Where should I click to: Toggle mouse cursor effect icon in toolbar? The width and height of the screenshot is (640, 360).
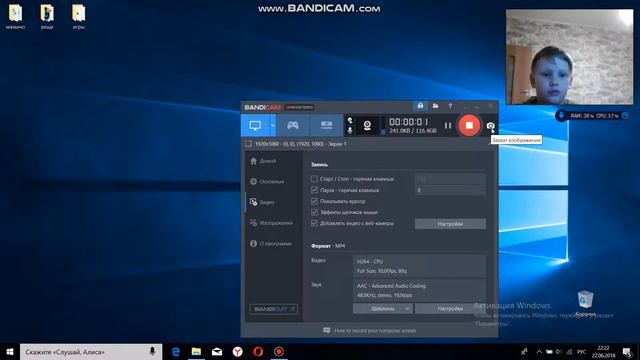[350, 120]
